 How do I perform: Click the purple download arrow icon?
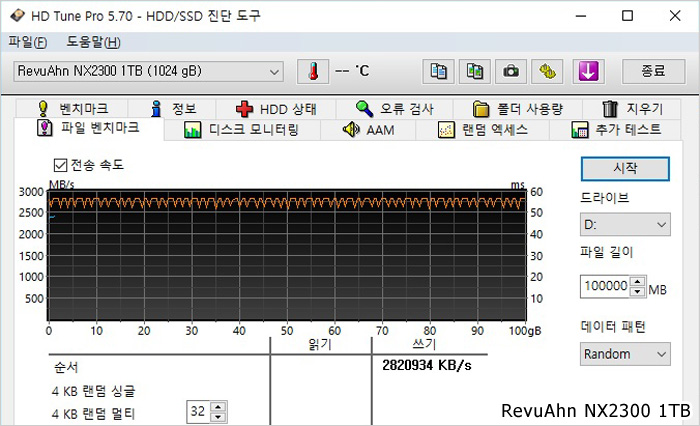(588, 71)
